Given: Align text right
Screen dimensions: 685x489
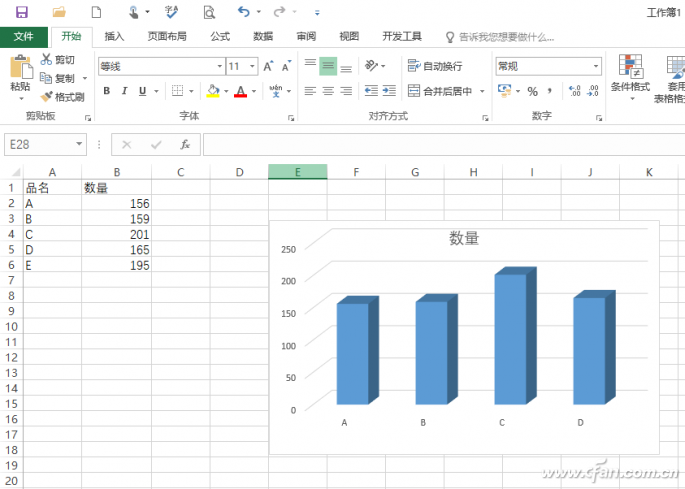Looking at the screenshot, I should coord(346,91).
